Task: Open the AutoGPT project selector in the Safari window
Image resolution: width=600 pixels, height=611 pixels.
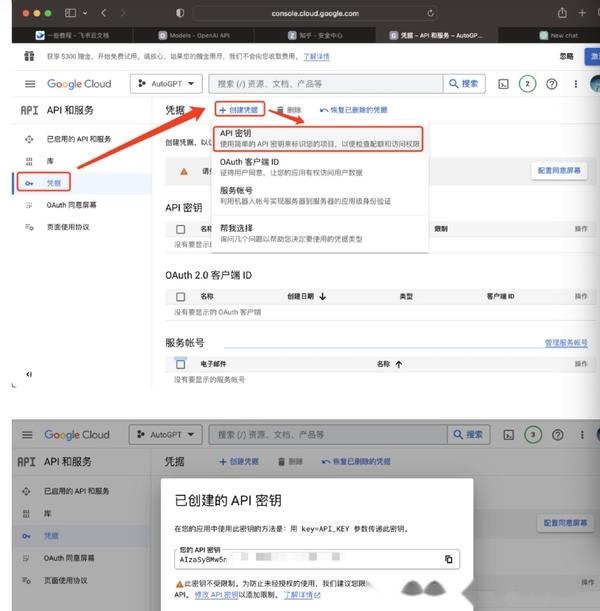Action: coord(166,84)
